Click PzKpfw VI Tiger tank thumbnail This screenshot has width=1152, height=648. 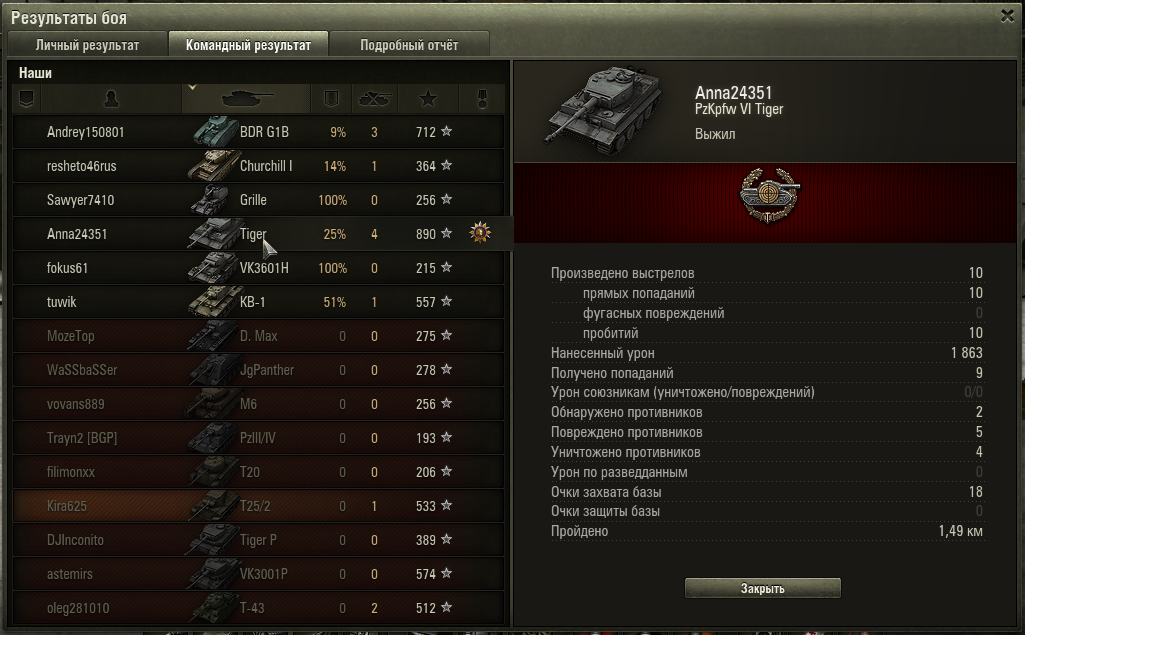pos(604,111)
